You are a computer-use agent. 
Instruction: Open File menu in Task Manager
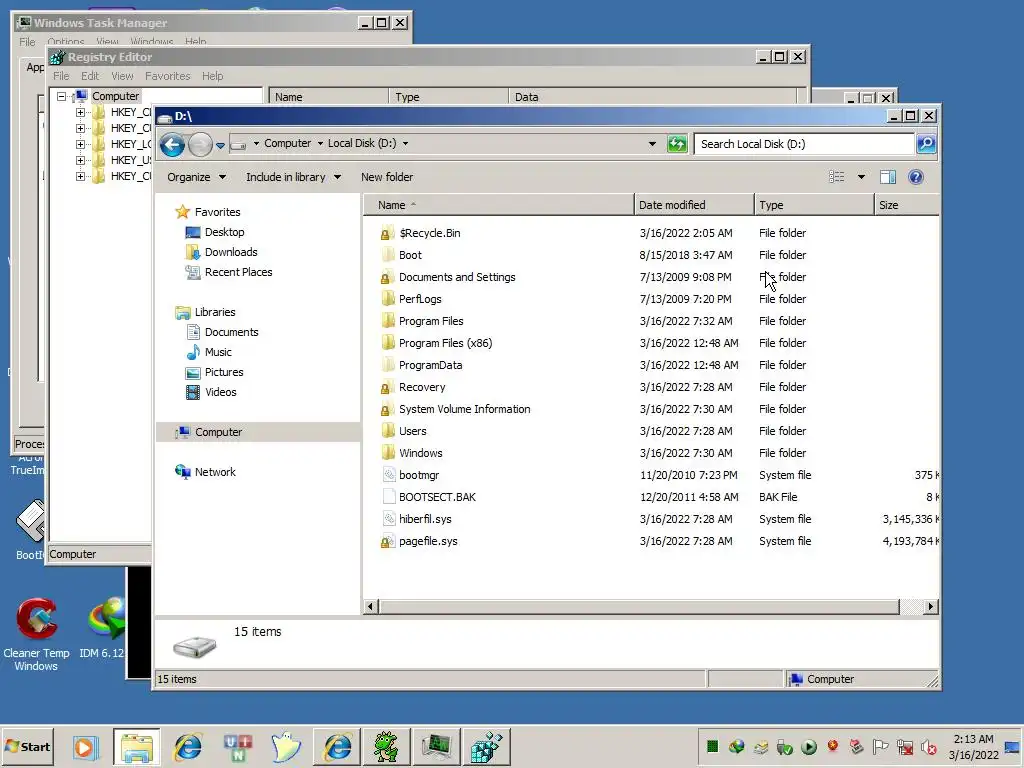[x=27, y=42]
